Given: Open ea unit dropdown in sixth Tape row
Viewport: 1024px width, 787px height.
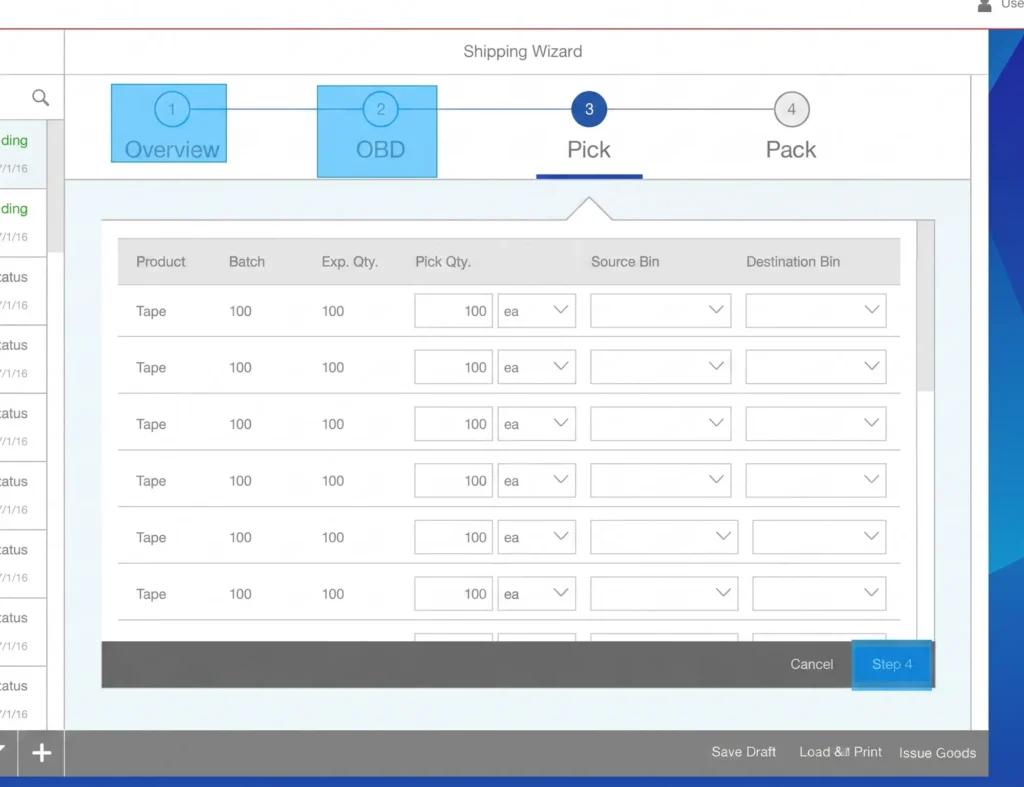Looking at the screenshot, I should pyautogui.click(x=537, y=594).
